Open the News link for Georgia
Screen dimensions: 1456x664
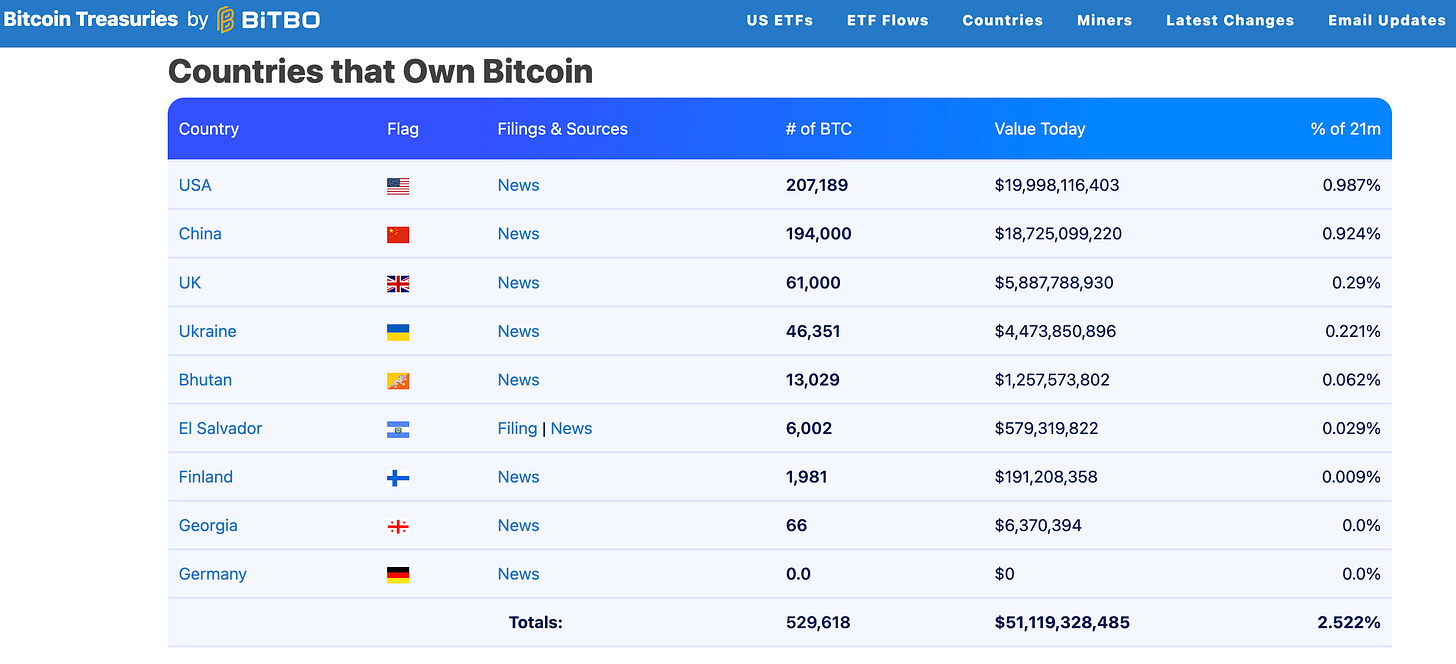(518, 525)
